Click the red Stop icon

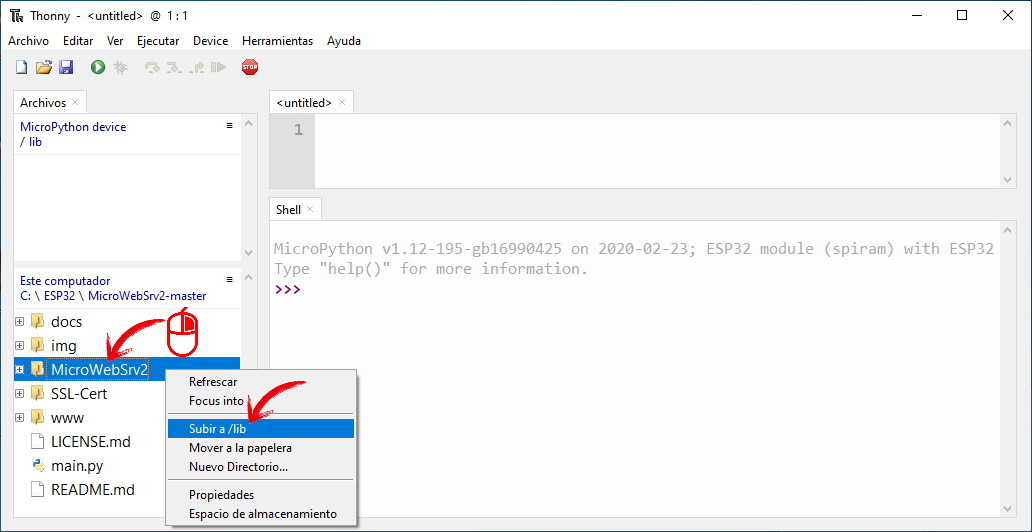pos(250,66)
